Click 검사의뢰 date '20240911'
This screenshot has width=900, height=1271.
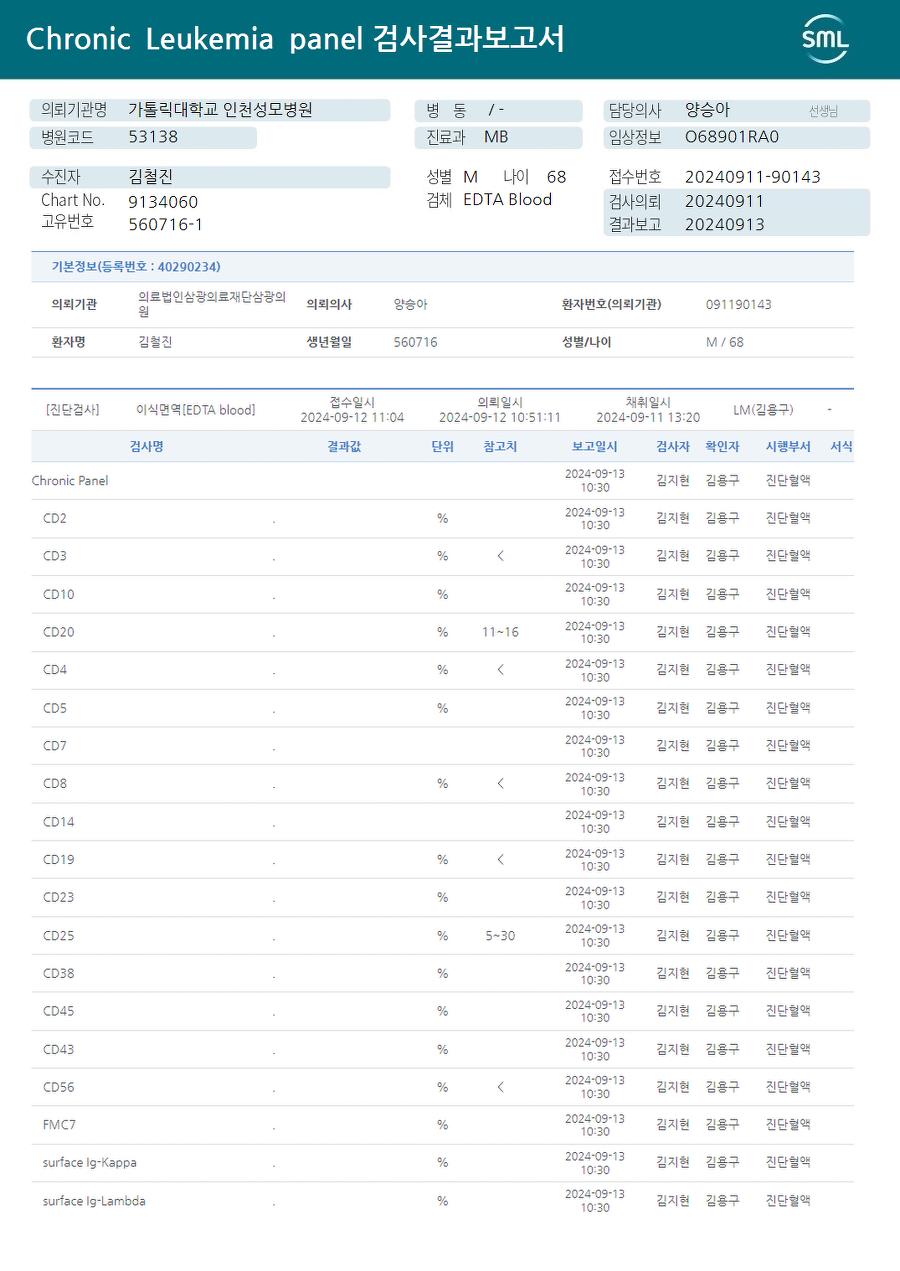pyautogui.click(x=725, y=201)
